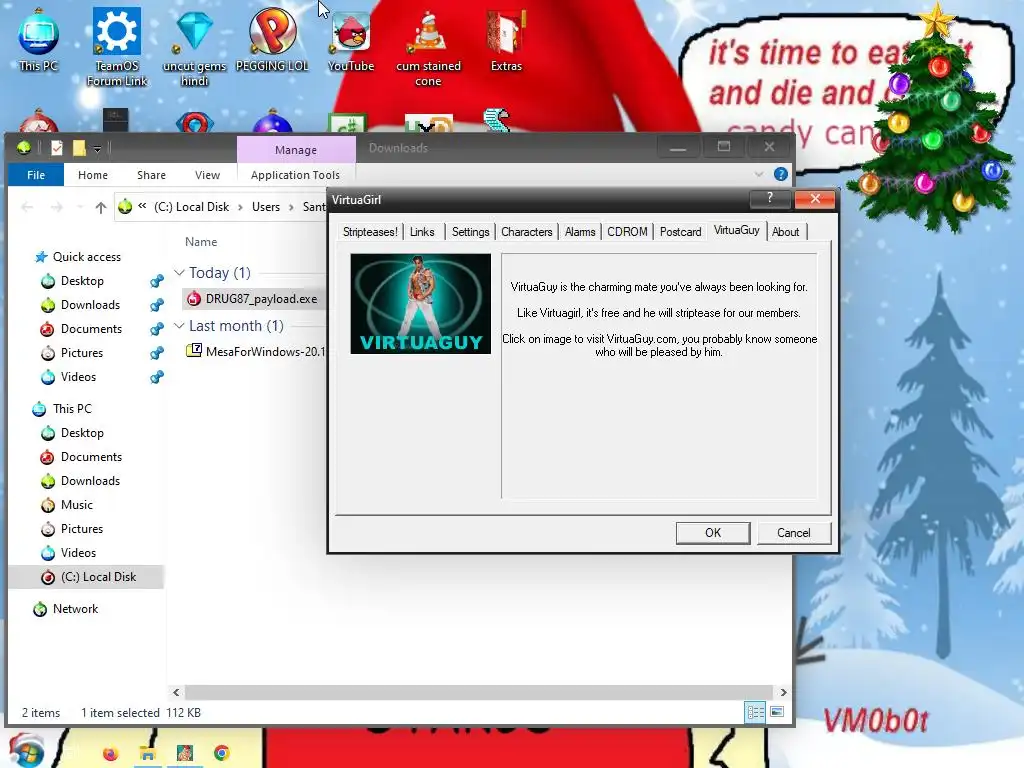Switch to the View ribbon tab
The width and height of the screenshot is (1024, 768).
[207, 175]
